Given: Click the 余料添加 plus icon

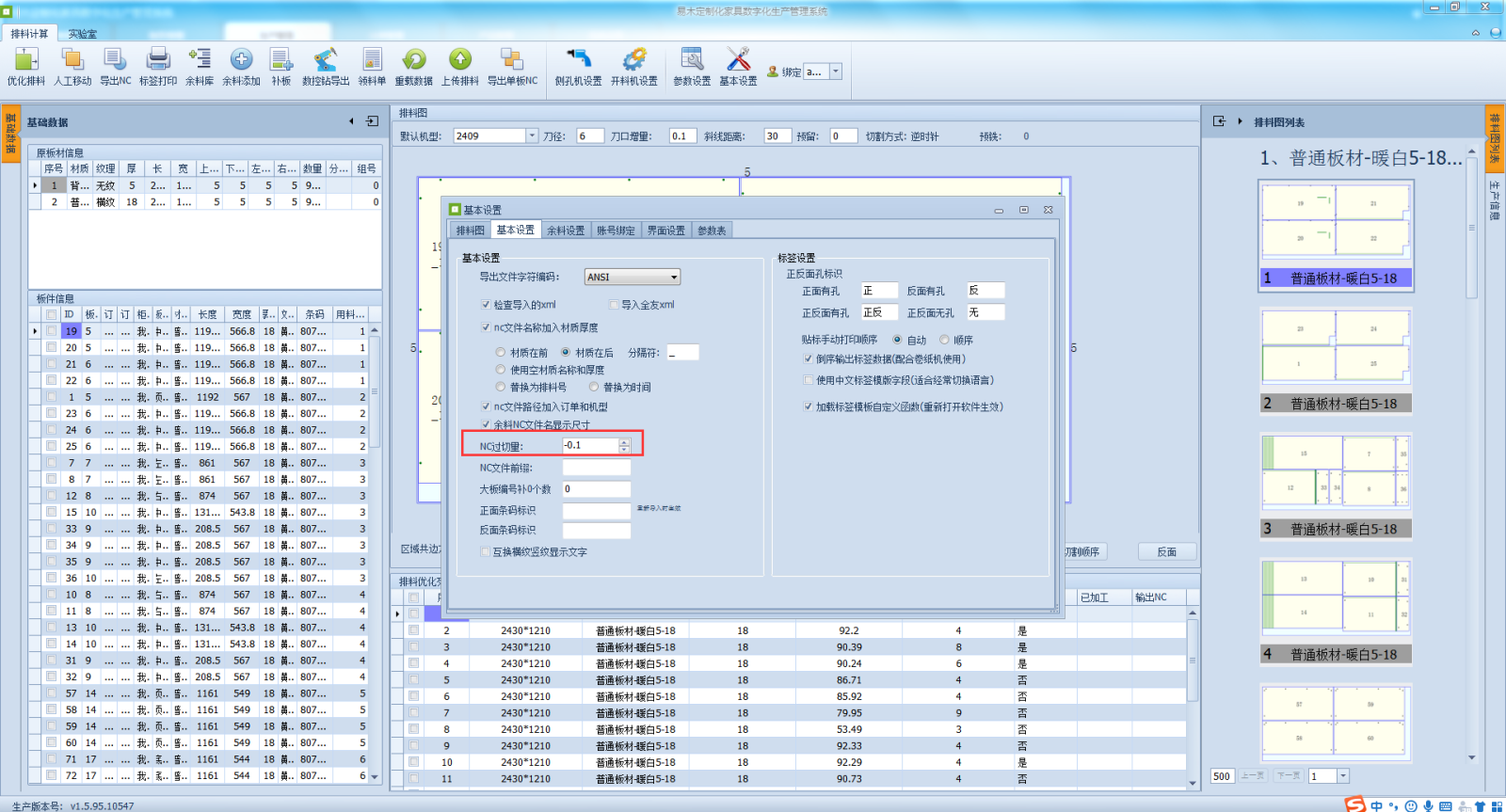Looking at the screenshot, I should [x=241, y=61].
